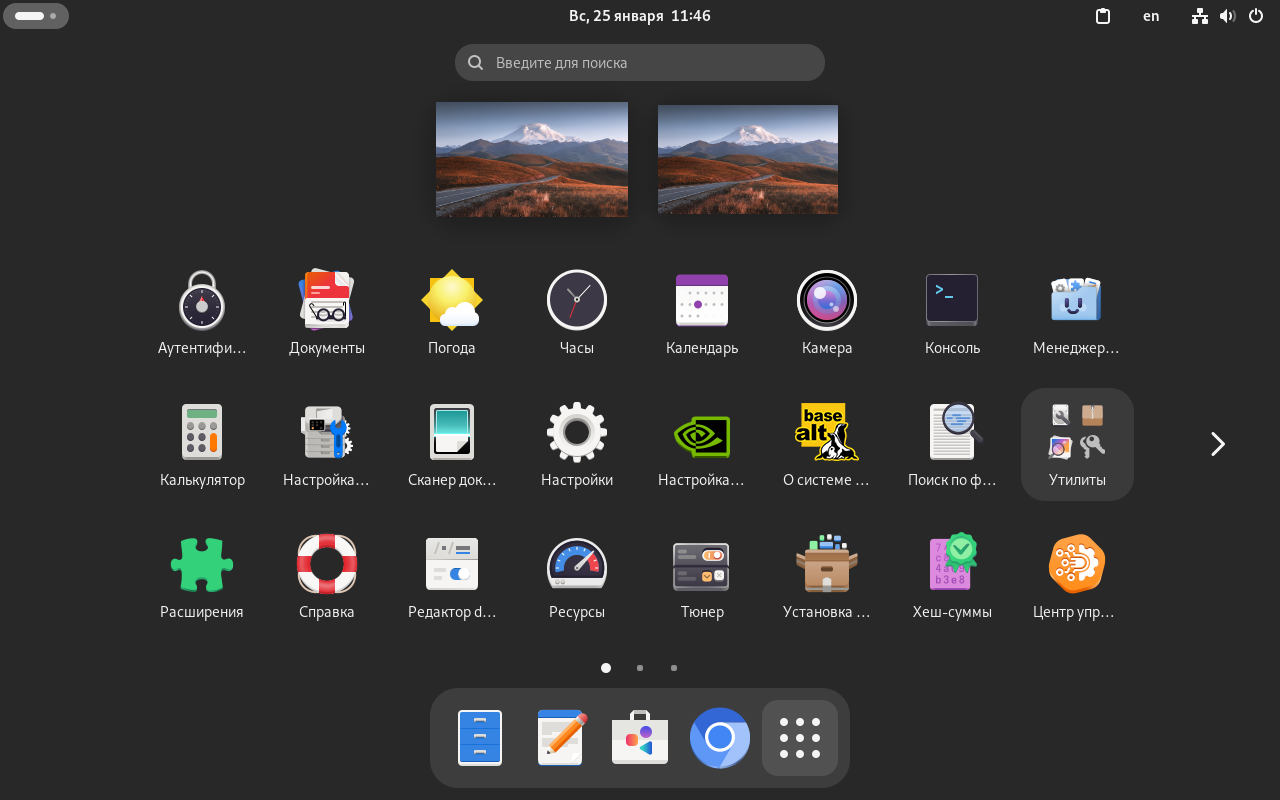
Task: Open О системе base alt info
Action: click(827, 432)
